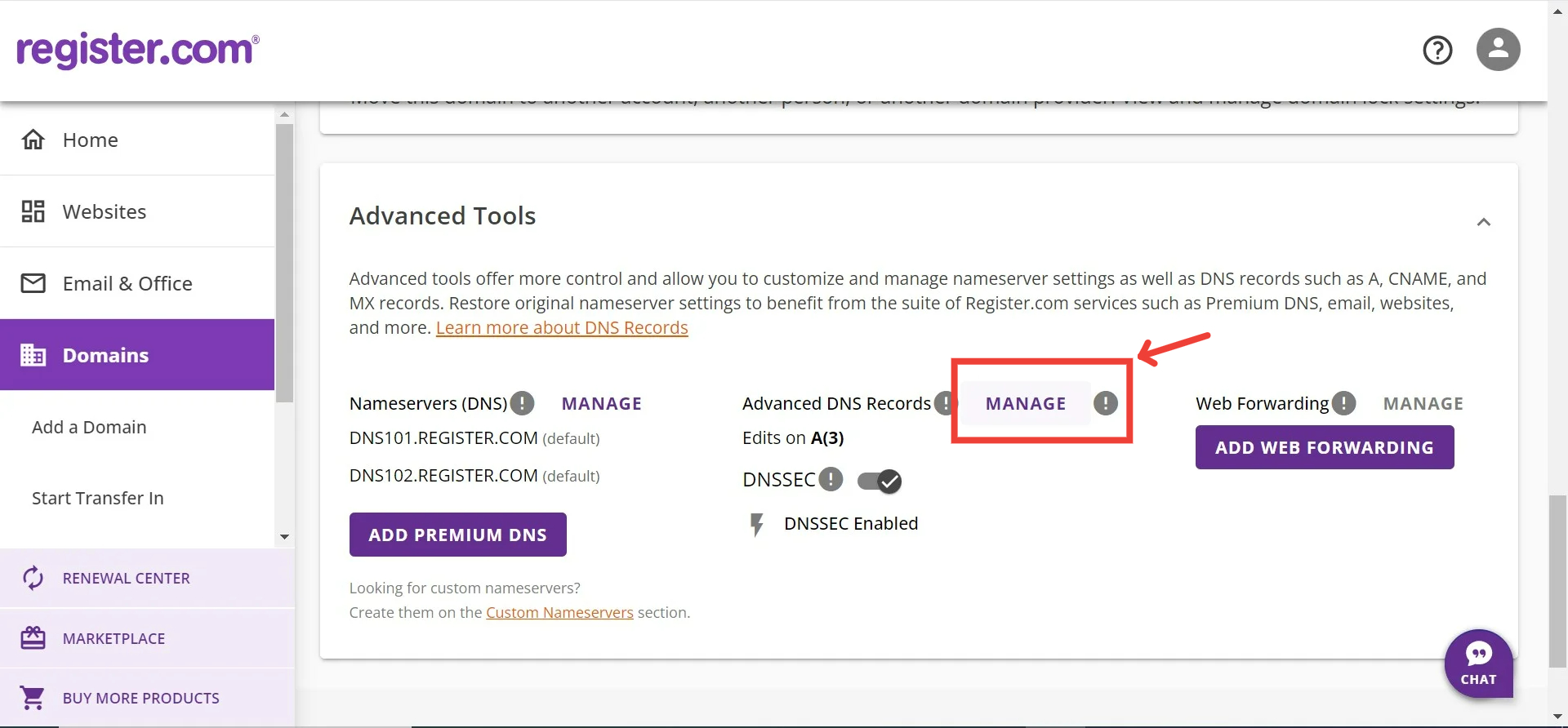Open MARKETPLACE link
Screen dimensions: 1568x728
click(114, 638)
